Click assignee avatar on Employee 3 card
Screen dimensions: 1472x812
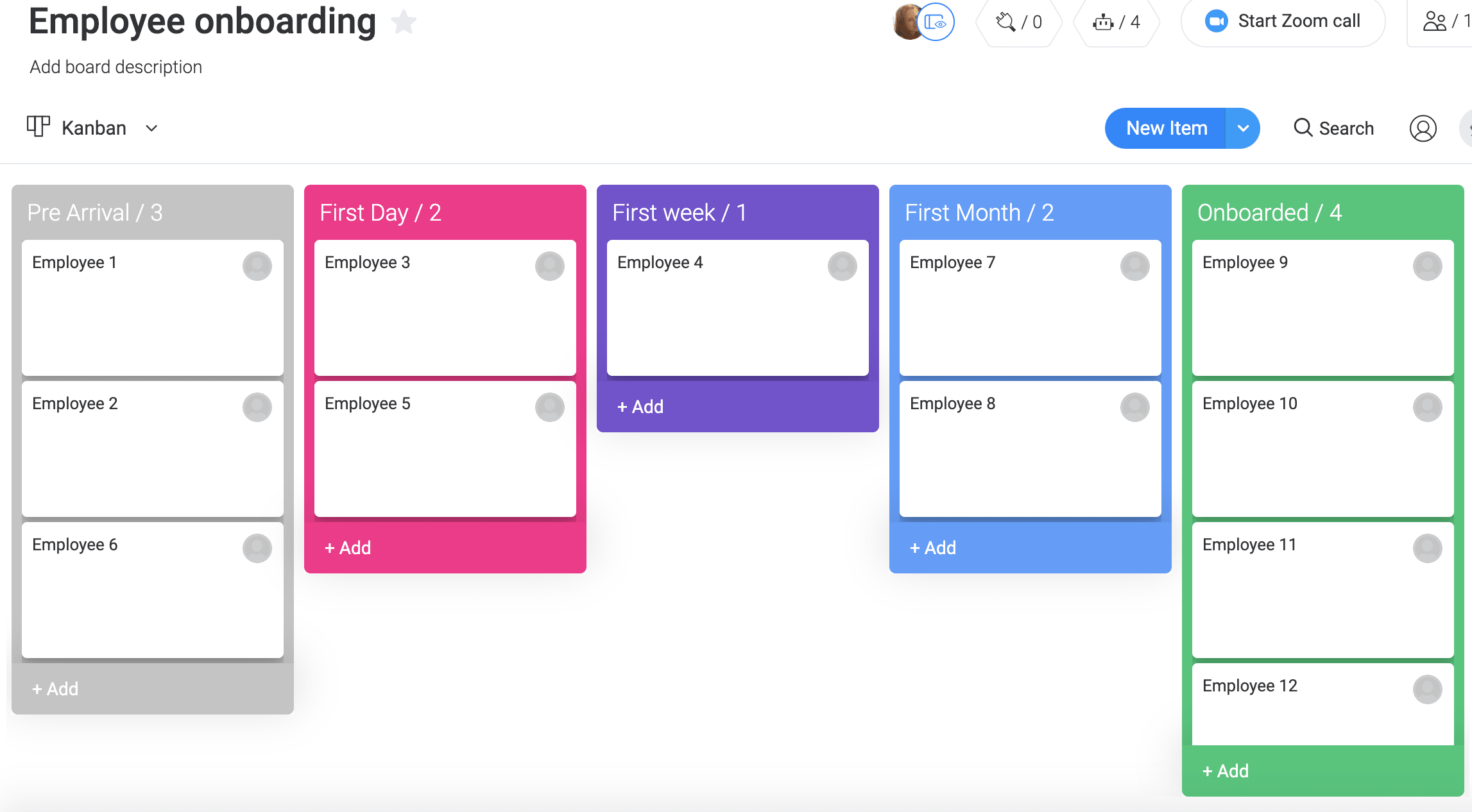pos(550,266)
